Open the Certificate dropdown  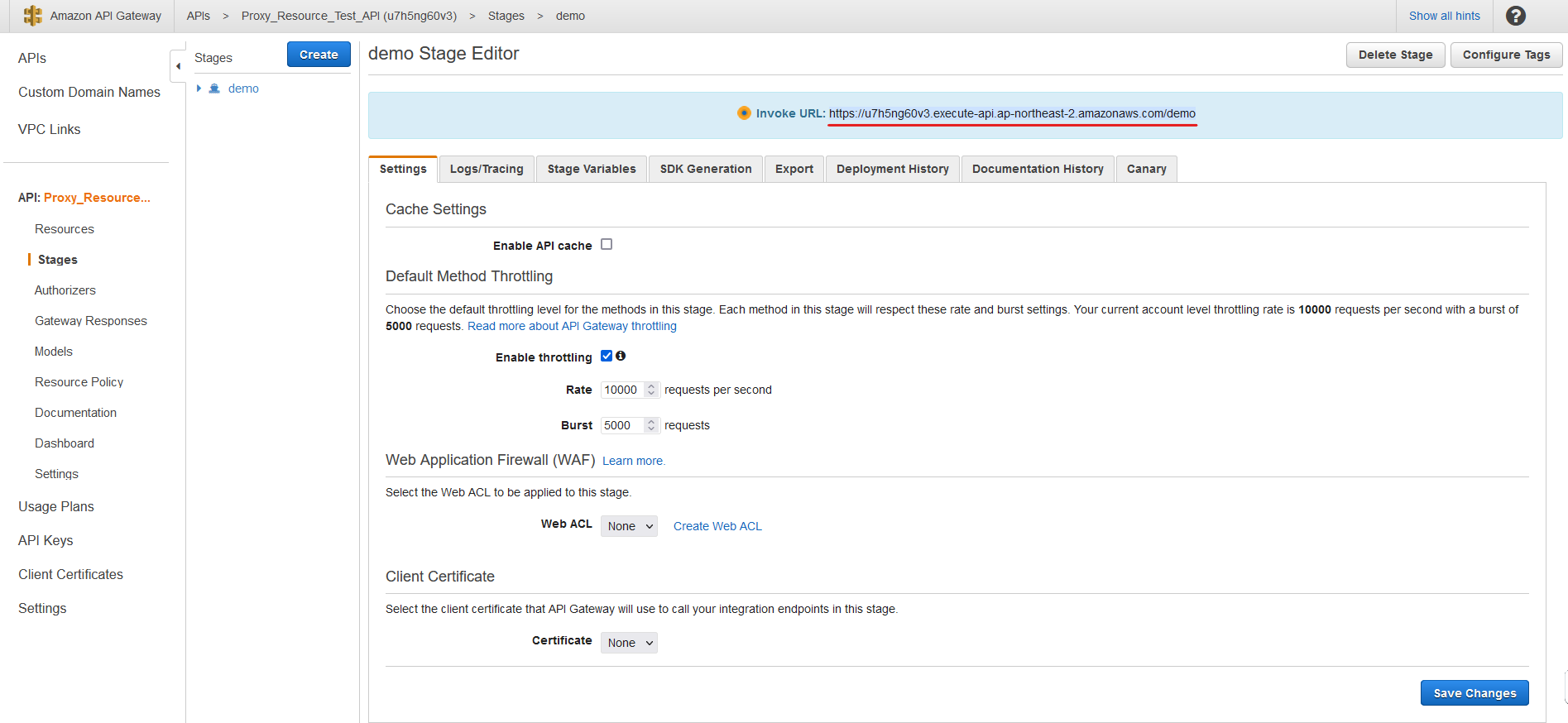pos(629,643)
